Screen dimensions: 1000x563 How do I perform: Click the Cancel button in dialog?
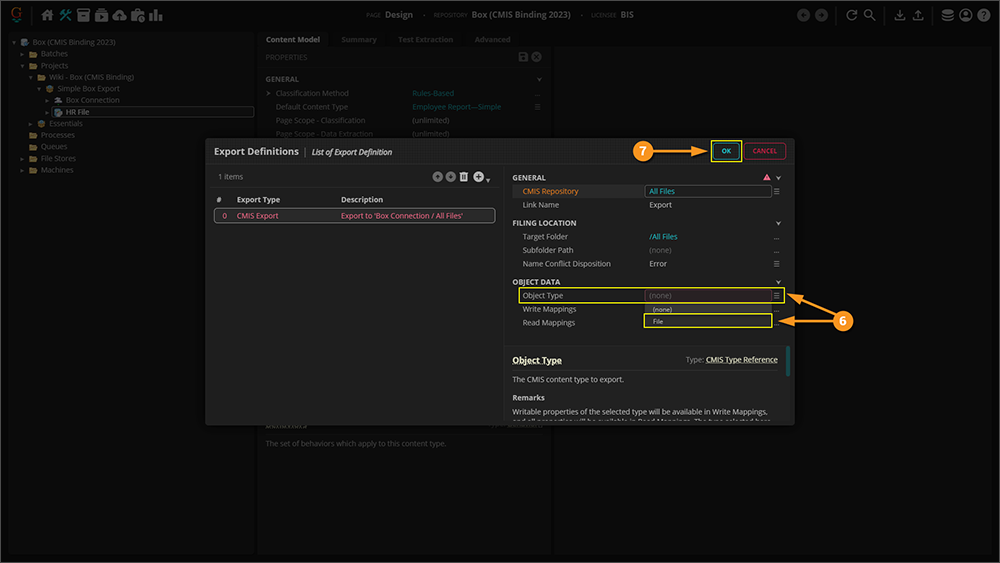click(x=765, y=151)
